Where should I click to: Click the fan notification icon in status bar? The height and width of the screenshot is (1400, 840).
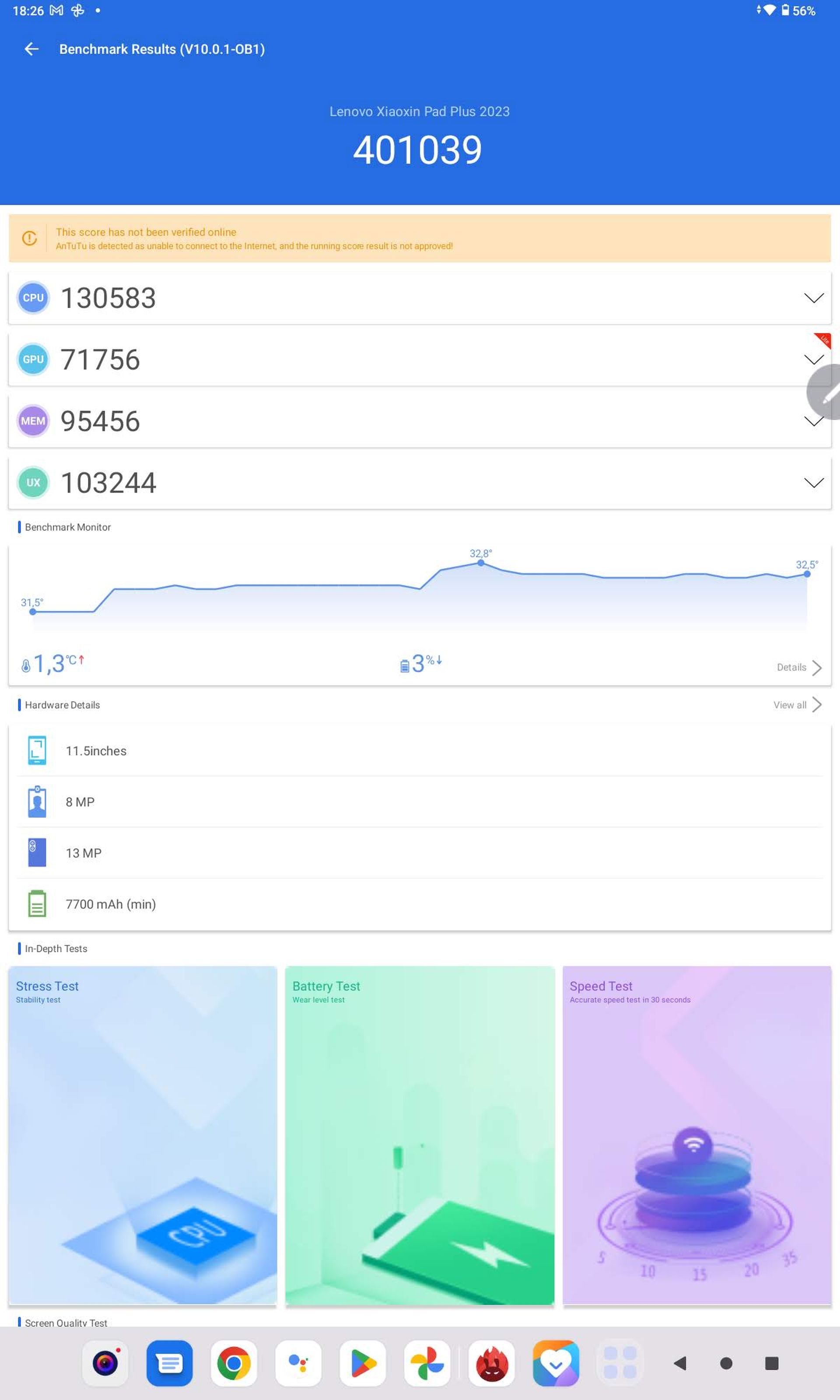[77, 10]
